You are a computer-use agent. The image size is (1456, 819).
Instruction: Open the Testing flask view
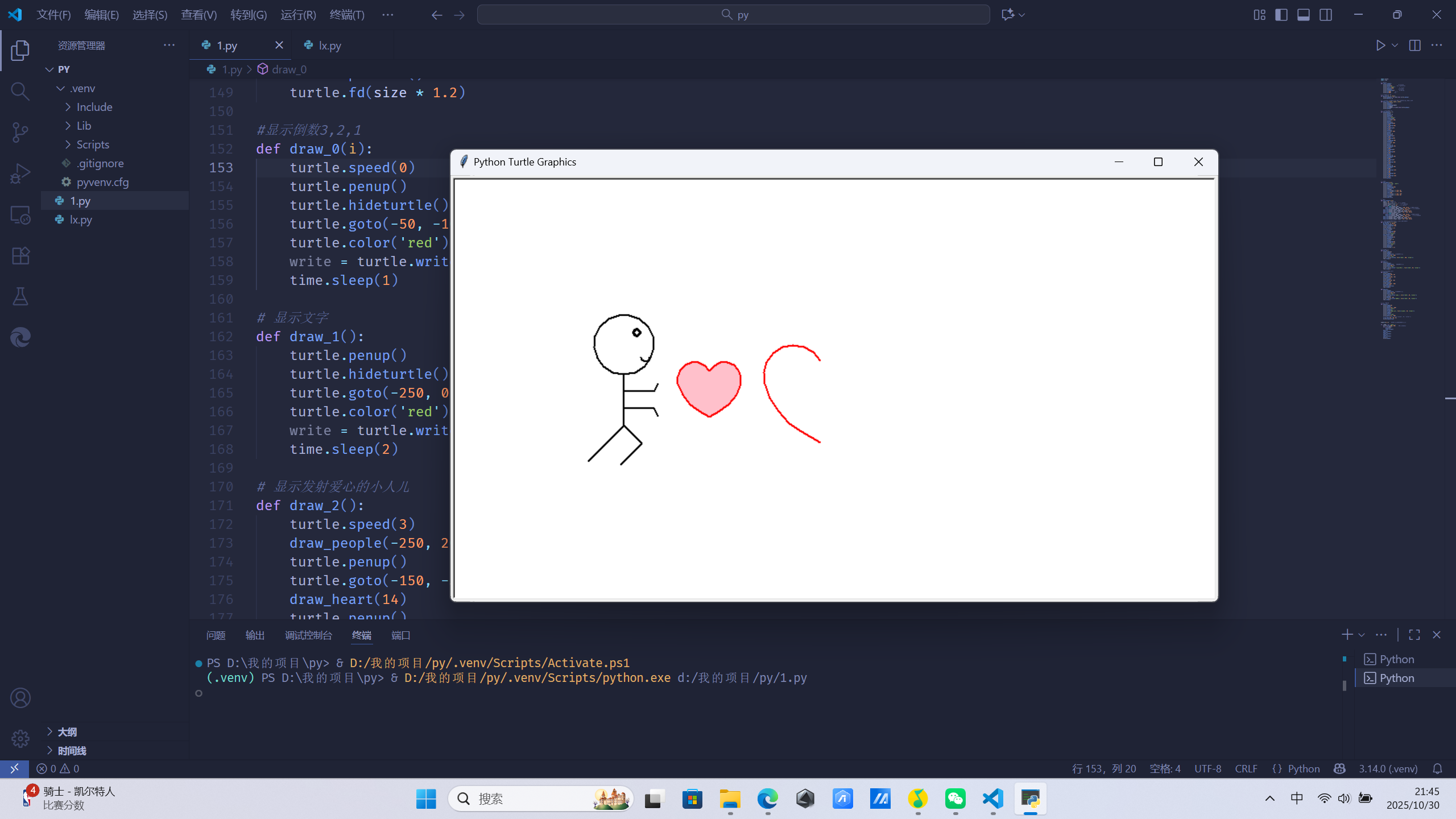click(20, 296)
